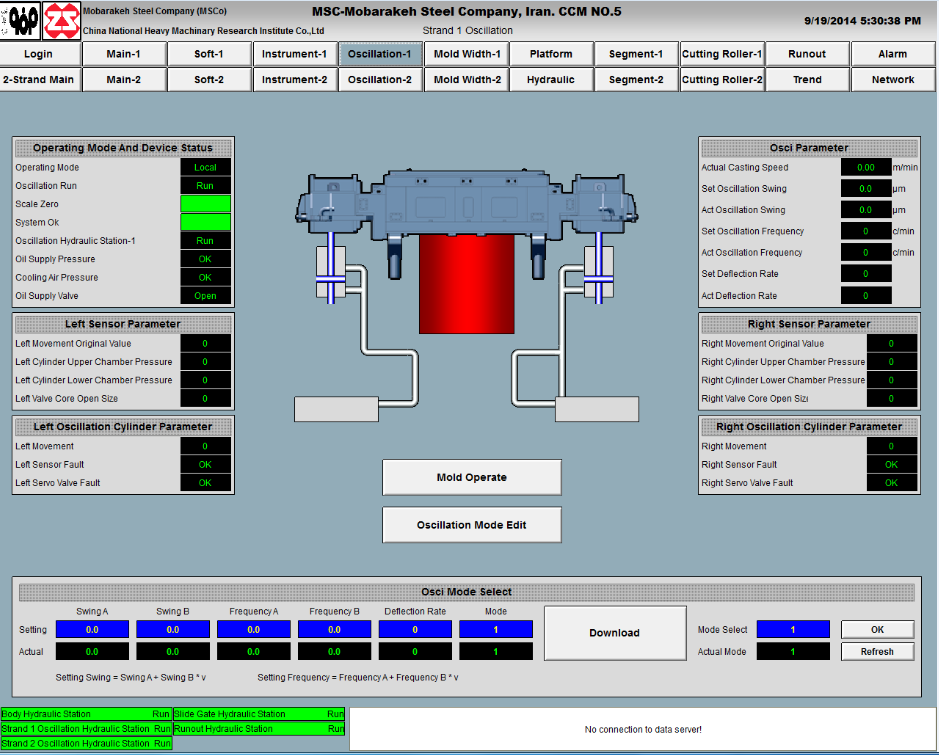Open the Platform screen

tap(552, 54)
